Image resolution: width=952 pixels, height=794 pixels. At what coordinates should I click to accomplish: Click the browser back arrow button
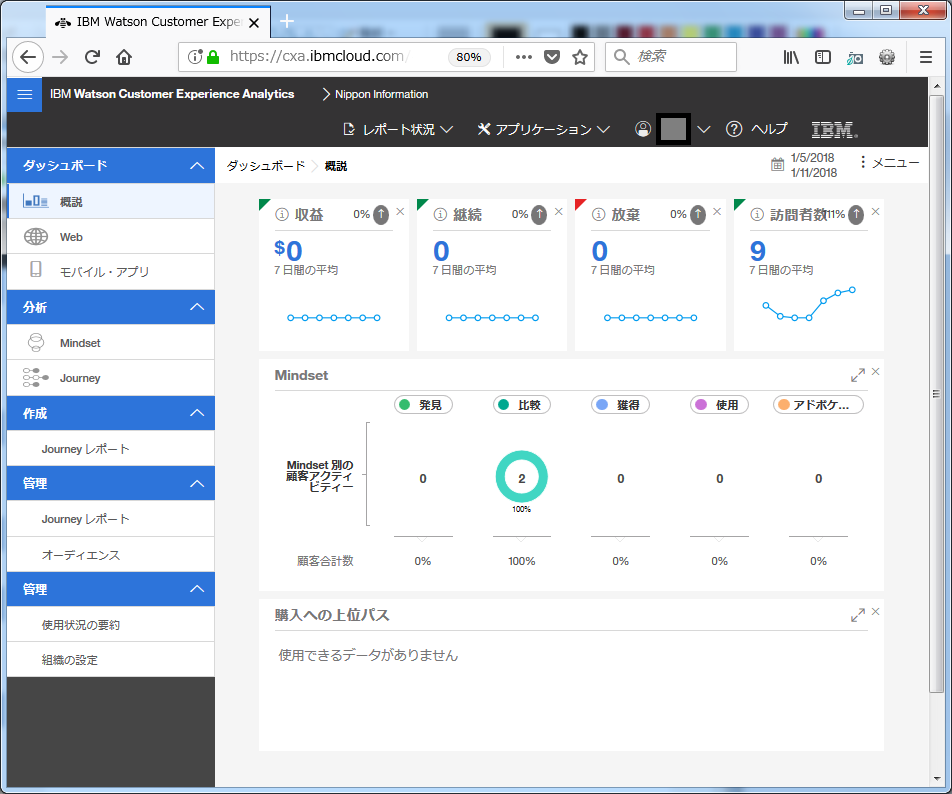pos(27,57)
